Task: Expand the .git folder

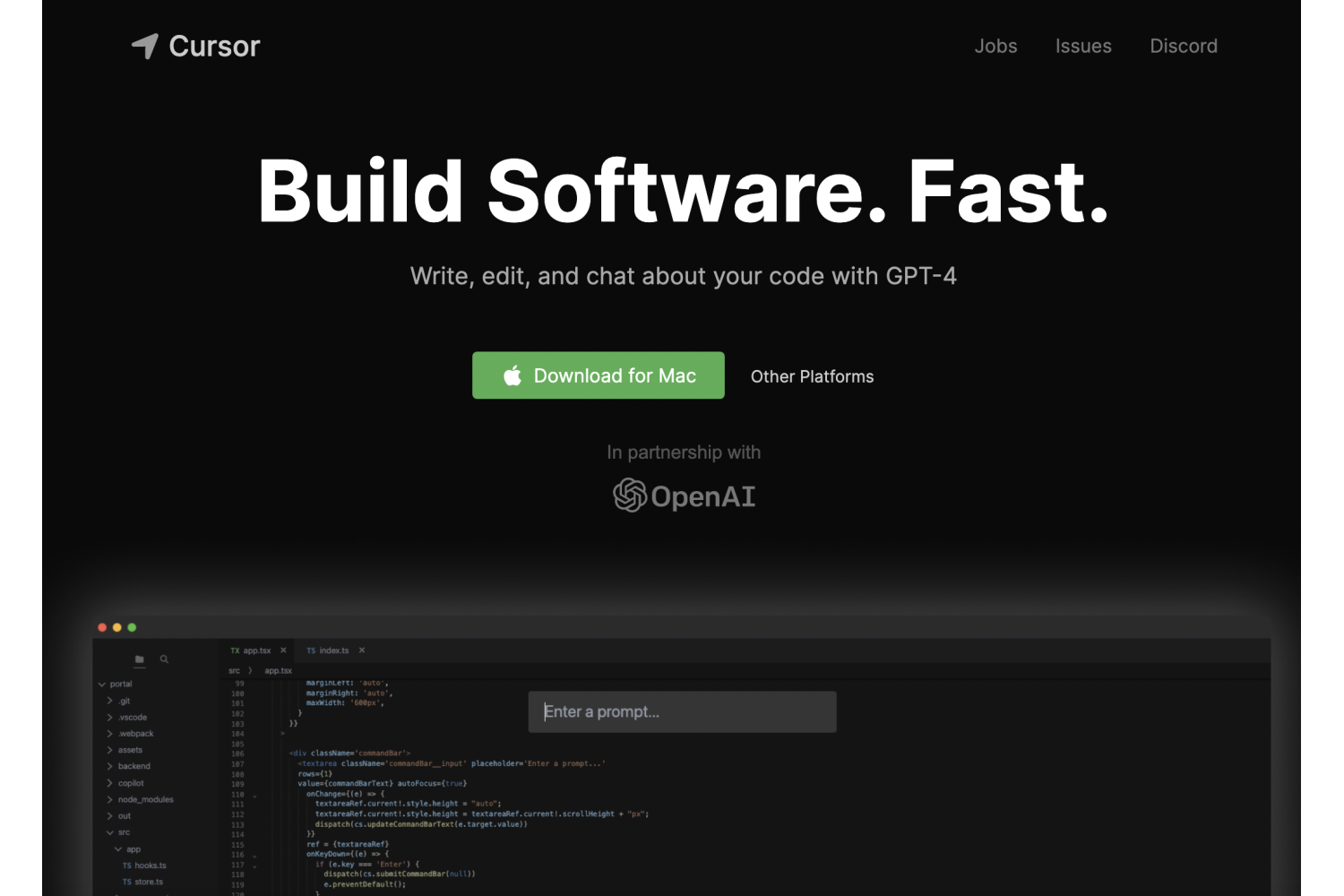Action: pos(110,701)
